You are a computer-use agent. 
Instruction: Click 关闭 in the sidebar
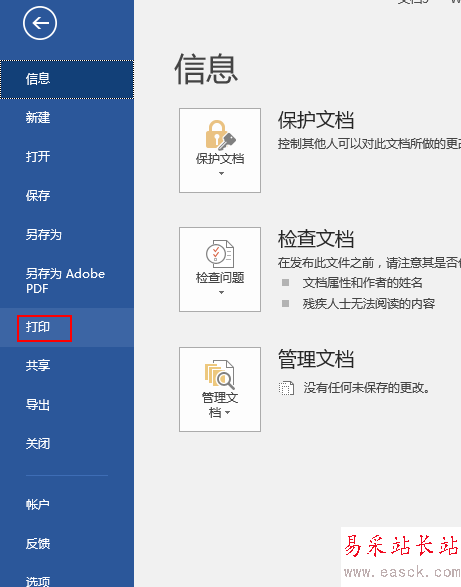point(67,444)
